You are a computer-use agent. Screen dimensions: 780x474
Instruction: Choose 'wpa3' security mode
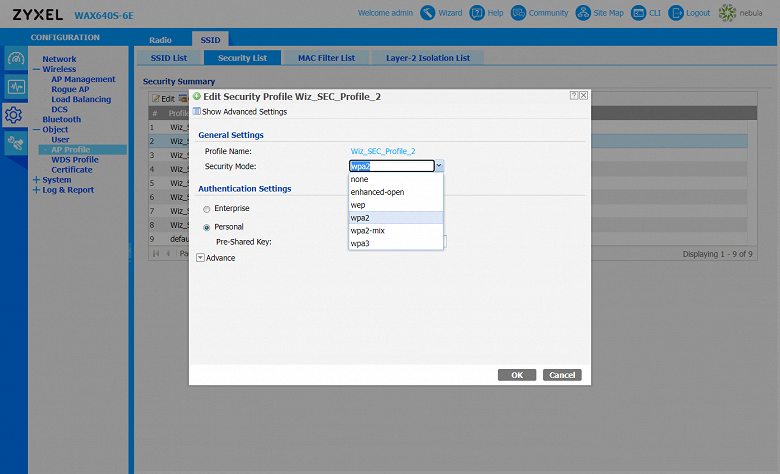pos(396,244)
